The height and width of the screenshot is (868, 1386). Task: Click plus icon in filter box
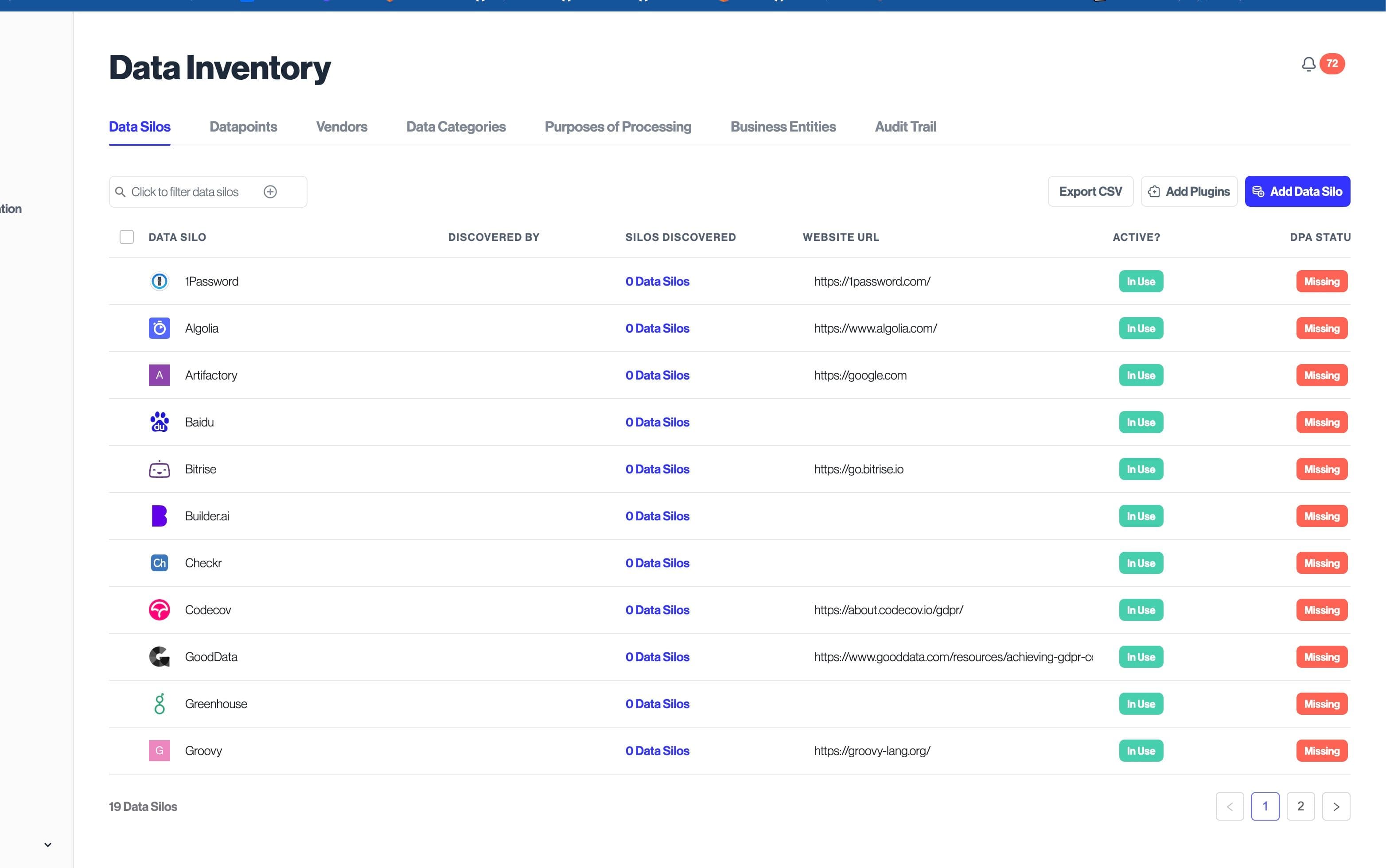click(270, 192)
